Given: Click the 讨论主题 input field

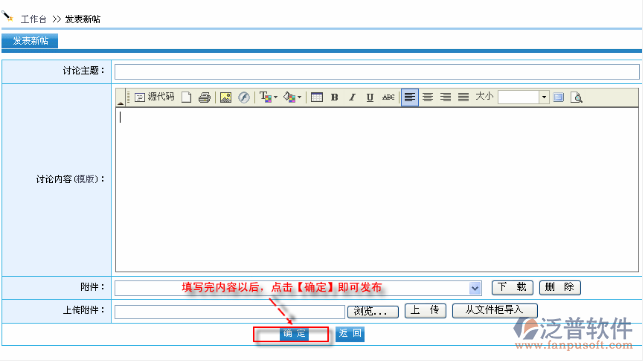Looking at the screenshot, I should (377, 72).
